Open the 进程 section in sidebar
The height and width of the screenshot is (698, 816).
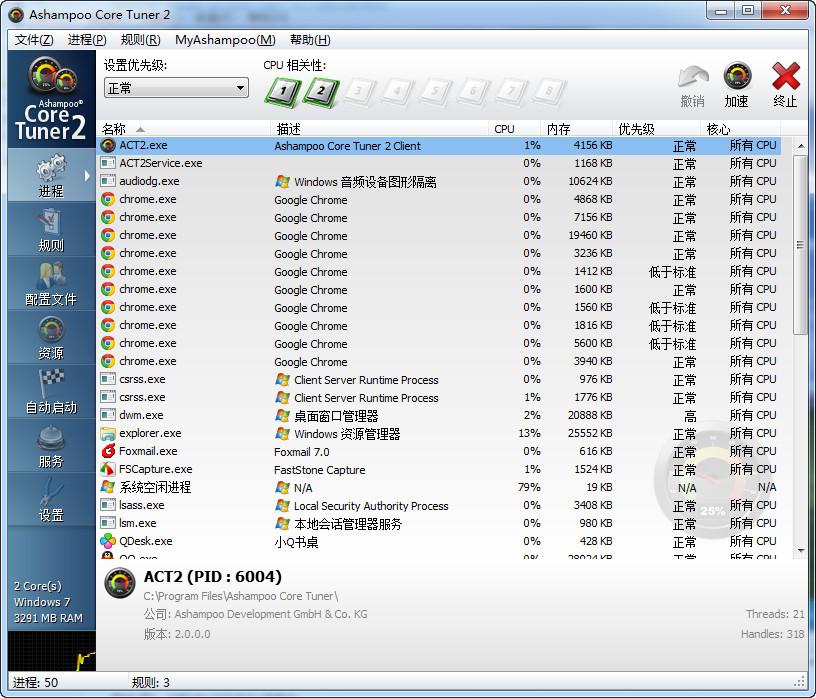(51, 175)
